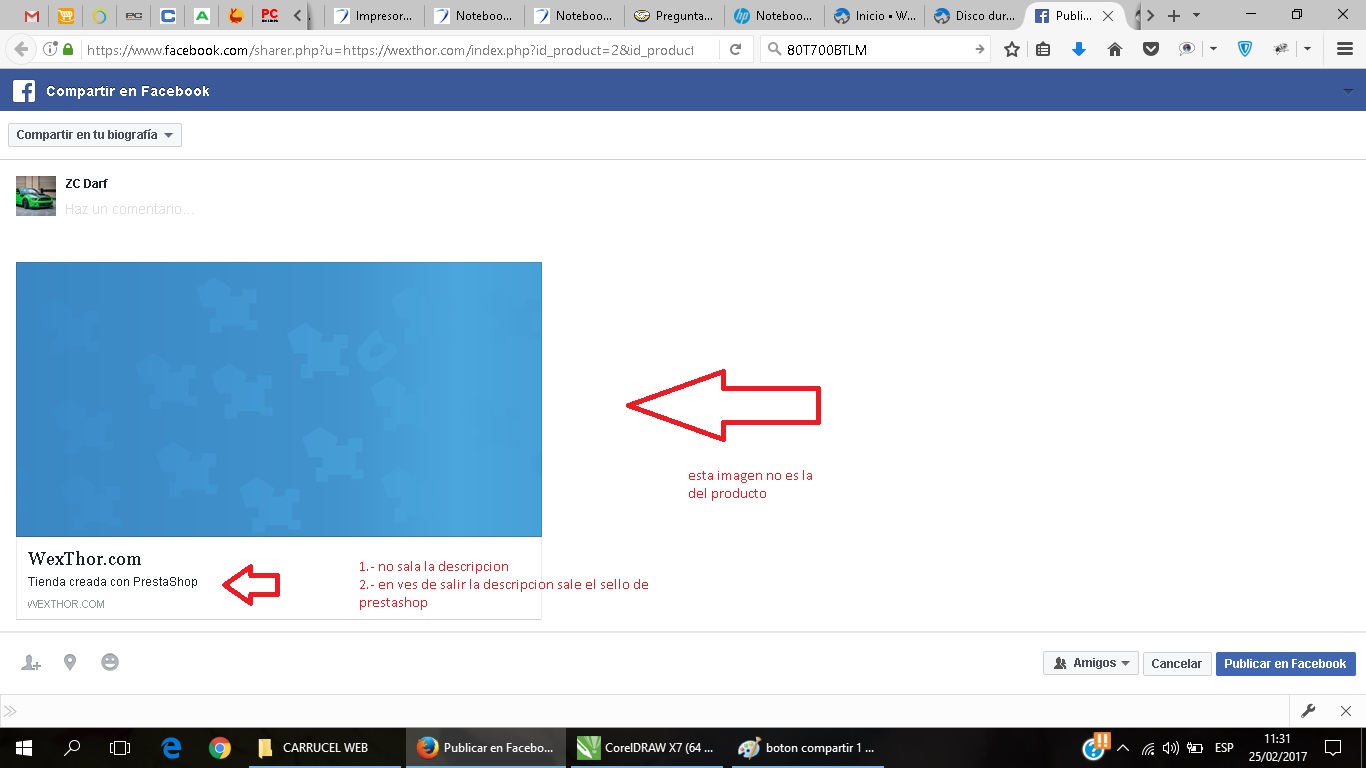Expand the list all tabs dropdown
Viewport: 1366px width, 768px height.
(1196, 16)
